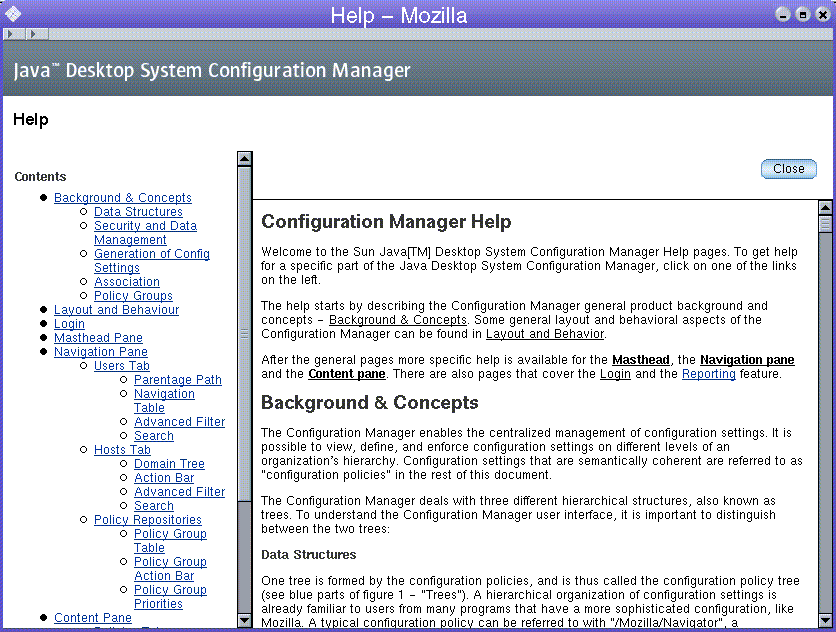Follow the bold Content pane link

click(347, 374)
